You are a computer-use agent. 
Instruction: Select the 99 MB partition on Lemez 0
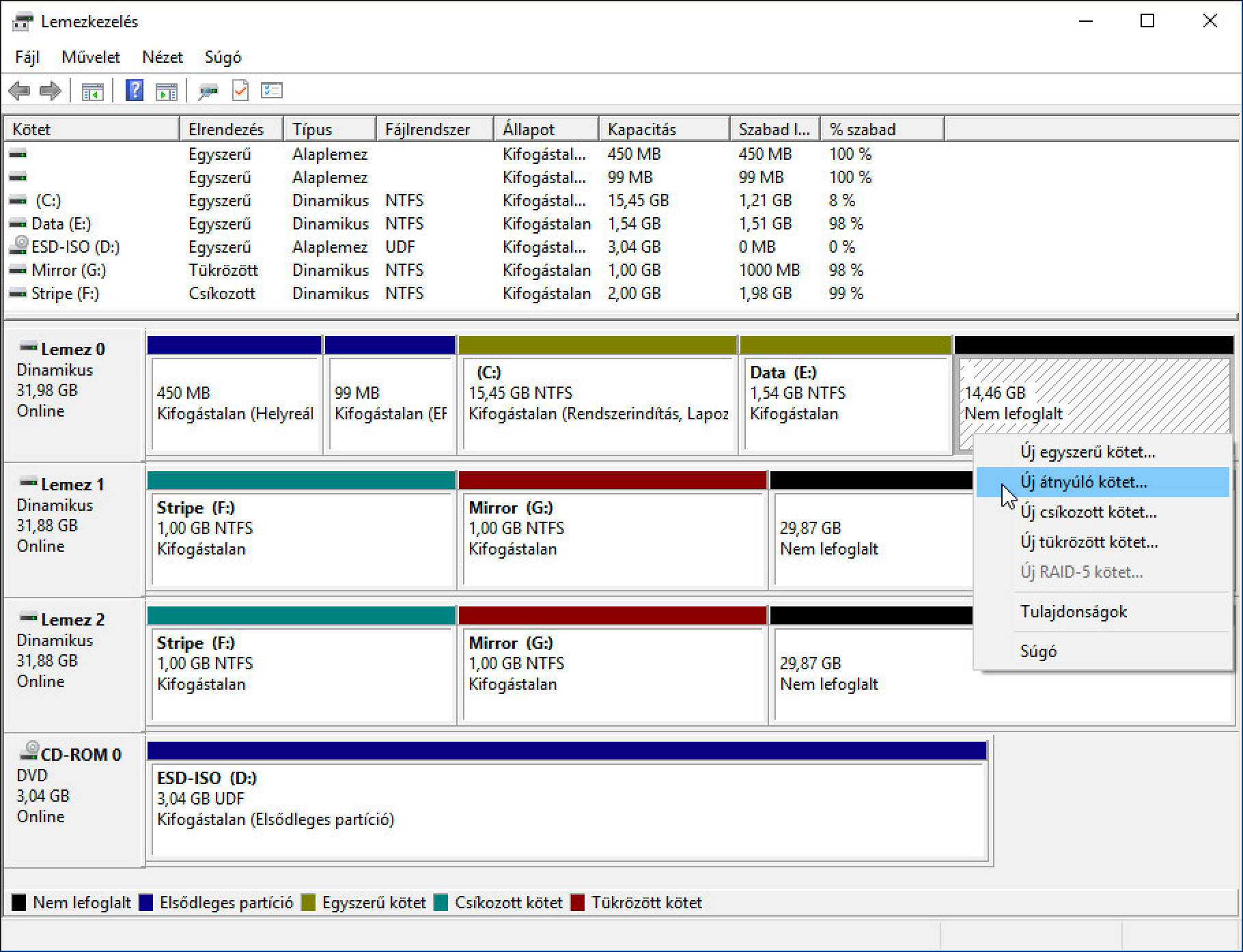pos(390,394)
